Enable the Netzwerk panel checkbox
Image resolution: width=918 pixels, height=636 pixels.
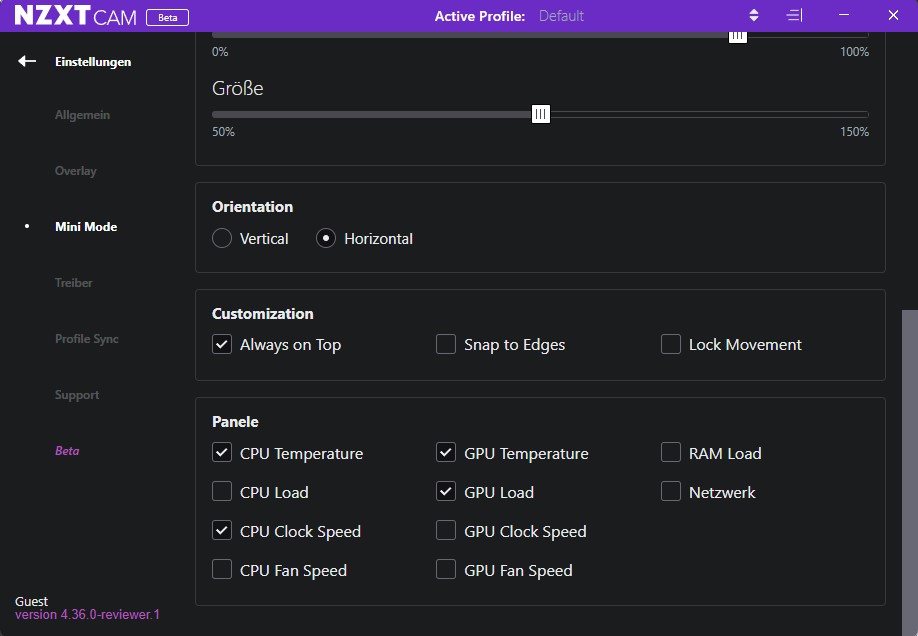(671, 492)
